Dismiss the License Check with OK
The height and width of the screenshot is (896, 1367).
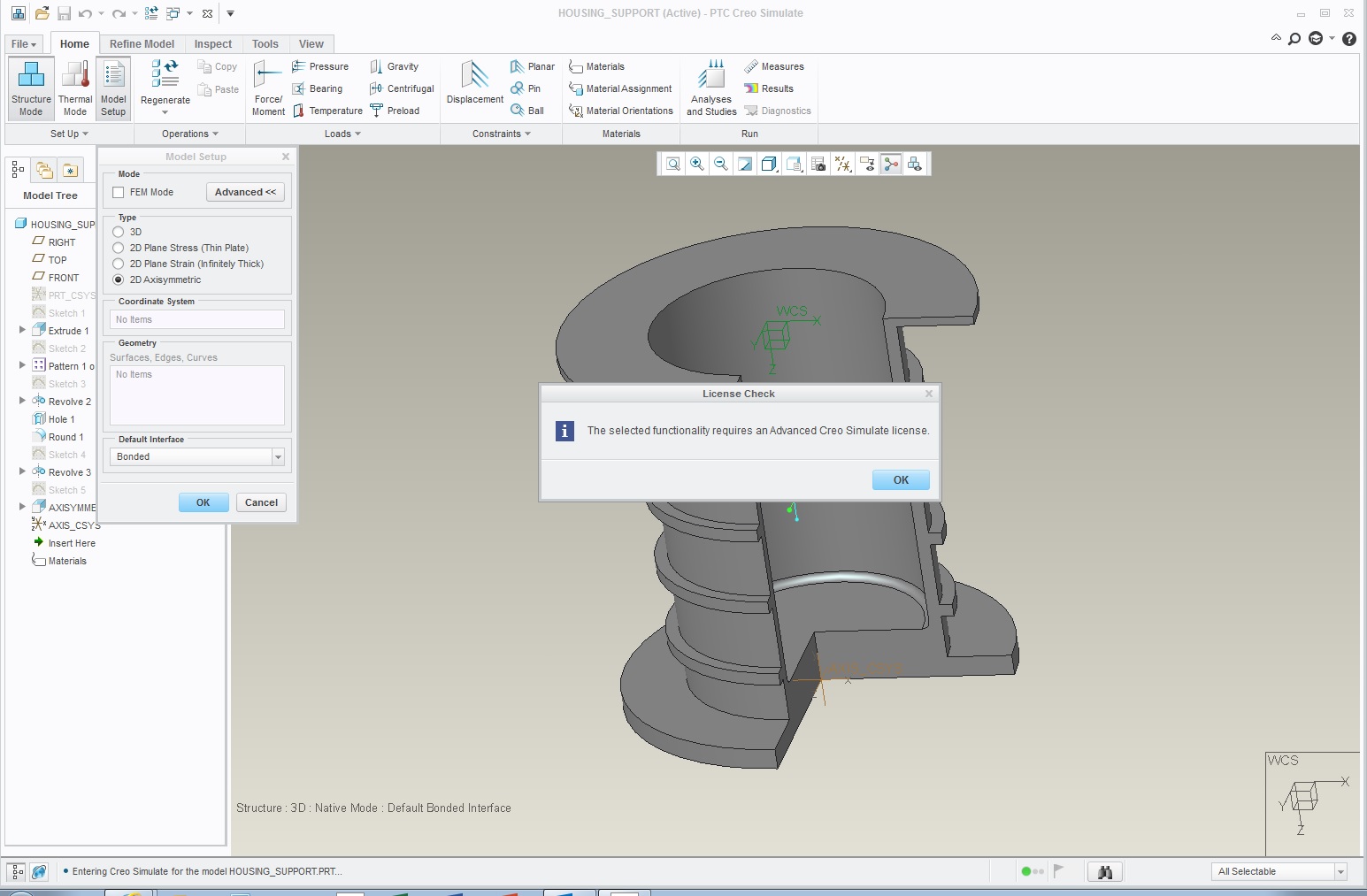click(900, 479)
